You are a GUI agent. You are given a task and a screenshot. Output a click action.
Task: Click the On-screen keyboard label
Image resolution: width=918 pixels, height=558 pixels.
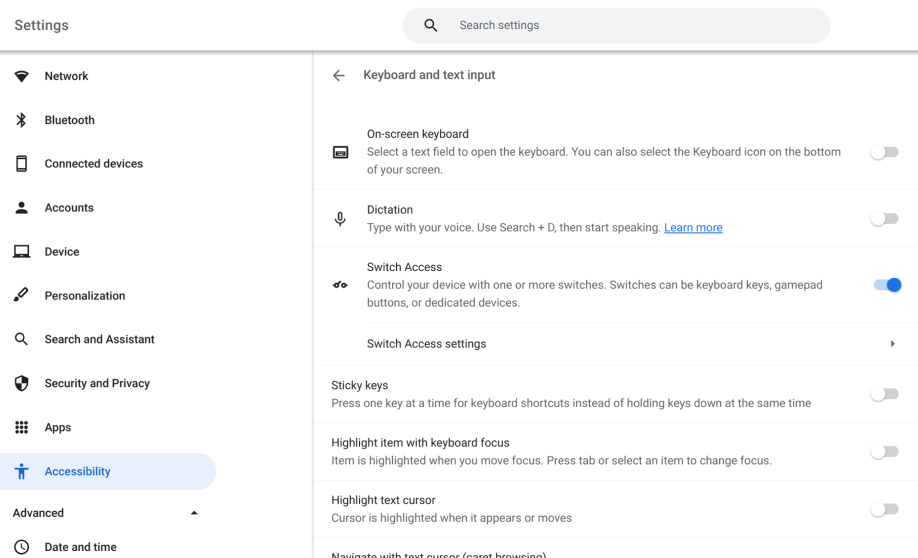click(x=418, y=134)
